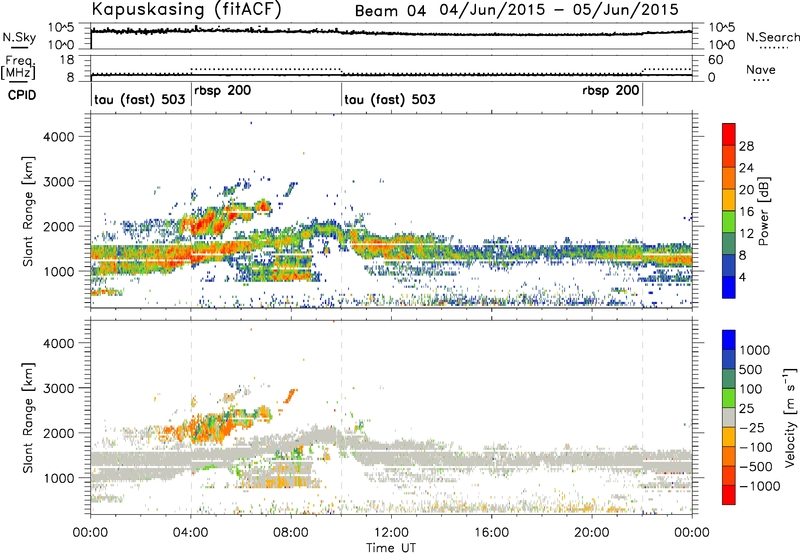Viewport: 800px width, 554px height.
Task: Click the 04:00 time axis label
Action: [191, 533]
